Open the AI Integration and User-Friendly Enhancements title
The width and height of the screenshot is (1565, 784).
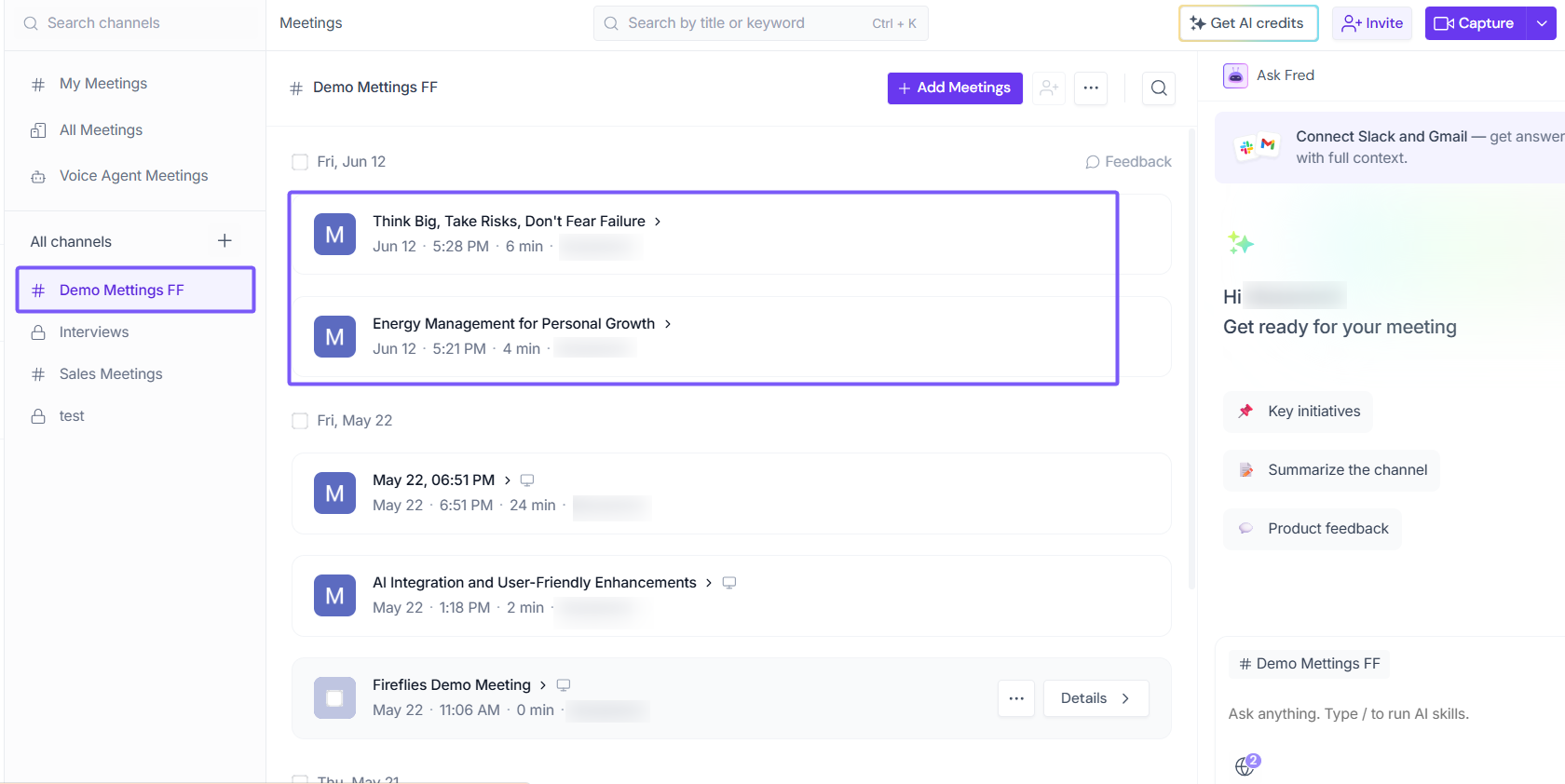(535, 583)
